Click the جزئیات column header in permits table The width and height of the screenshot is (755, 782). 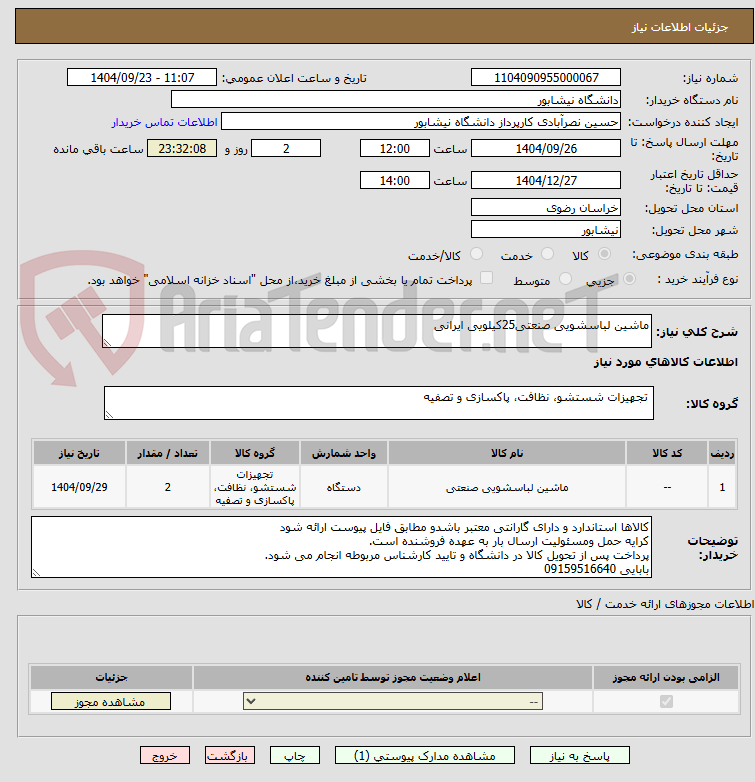(112, 677)
